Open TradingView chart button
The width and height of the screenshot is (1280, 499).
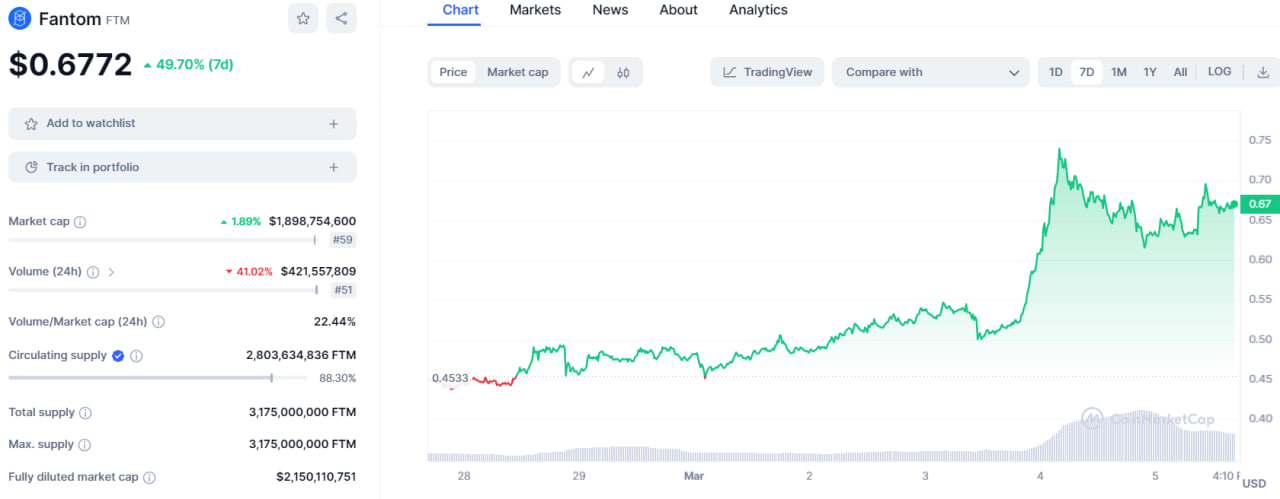768,72
